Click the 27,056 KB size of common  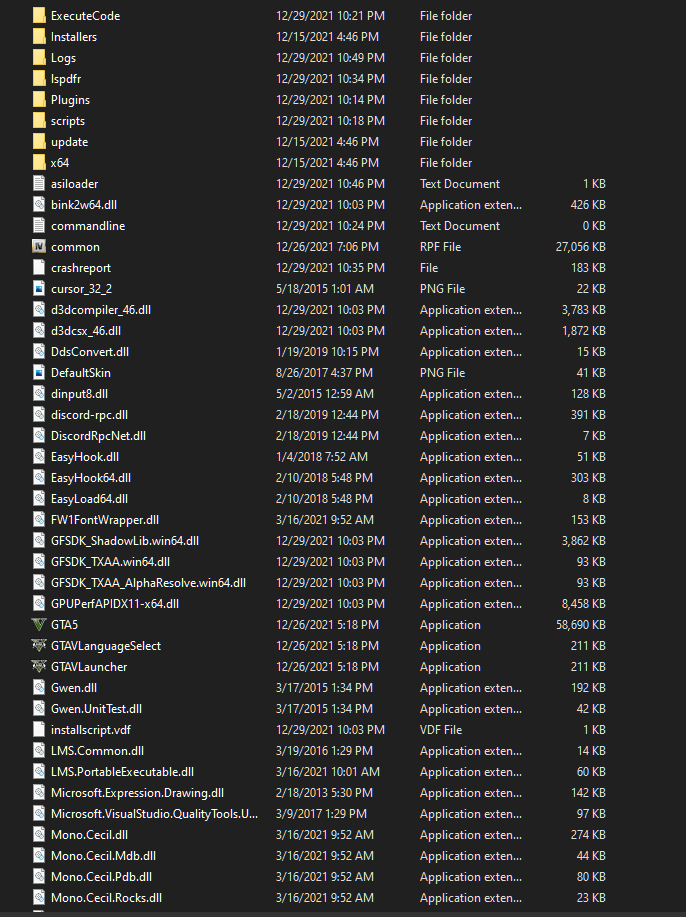(581, 247)
